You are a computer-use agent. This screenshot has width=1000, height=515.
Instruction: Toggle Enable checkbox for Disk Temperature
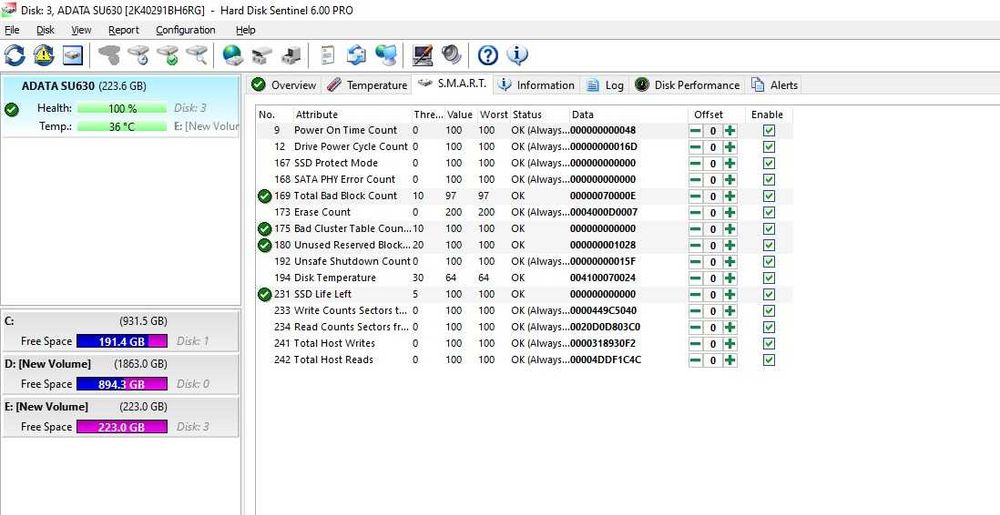[769, 278]
